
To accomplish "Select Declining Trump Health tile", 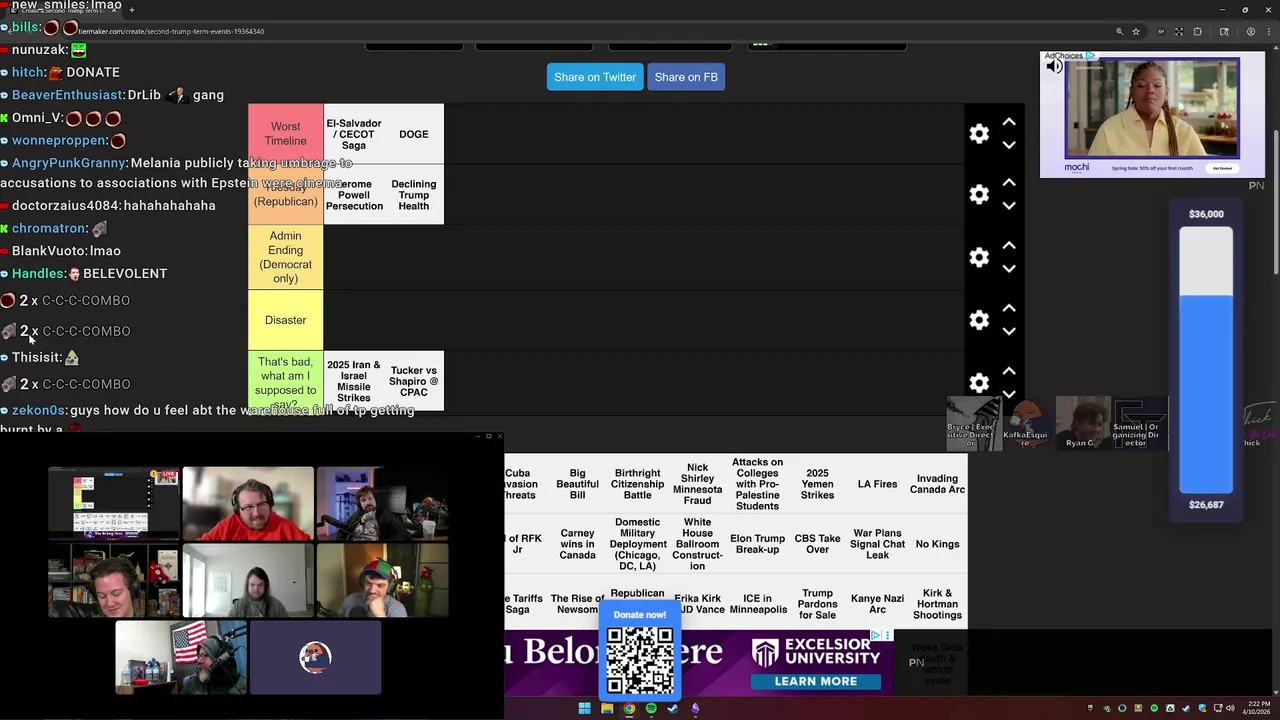I will [414, 195].
